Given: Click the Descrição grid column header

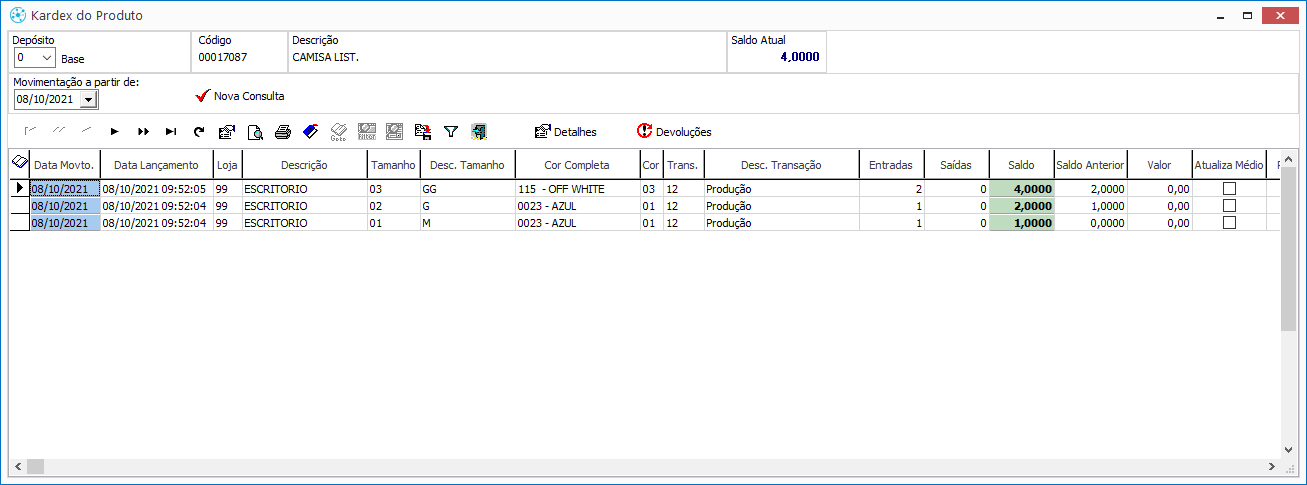Looking at the screenshot, I should (x=304, y=165).
